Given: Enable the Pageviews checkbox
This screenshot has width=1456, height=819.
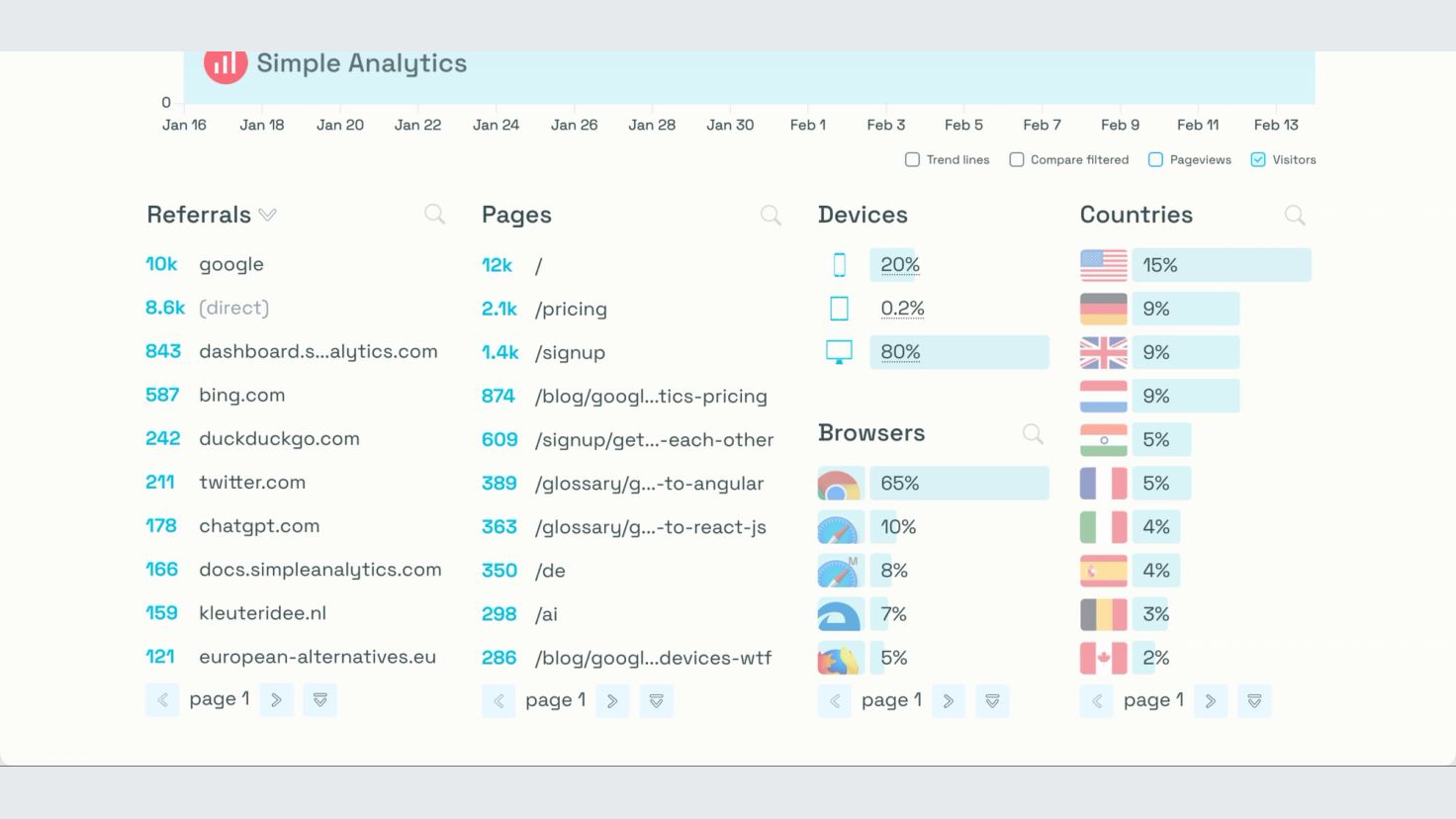Looking at the screenshot, I should pos(1155,159).
